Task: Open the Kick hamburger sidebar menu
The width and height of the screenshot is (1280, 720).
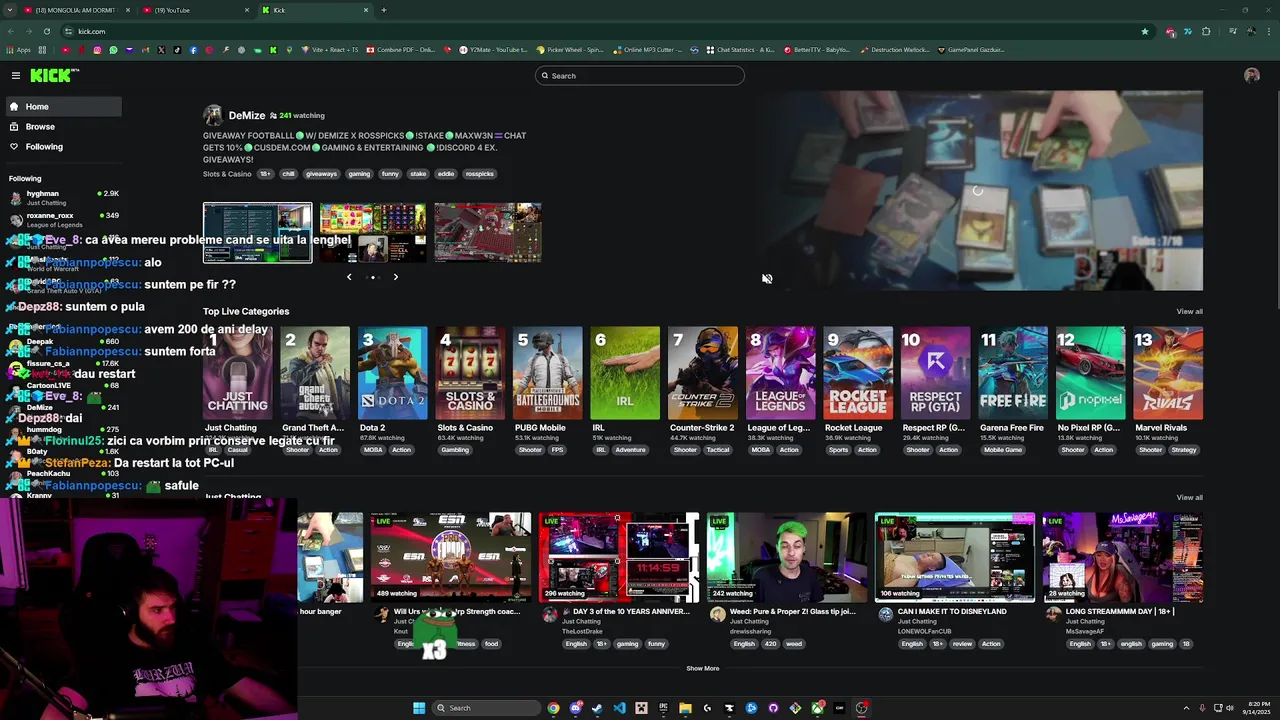Action: [x=16, y=75]
